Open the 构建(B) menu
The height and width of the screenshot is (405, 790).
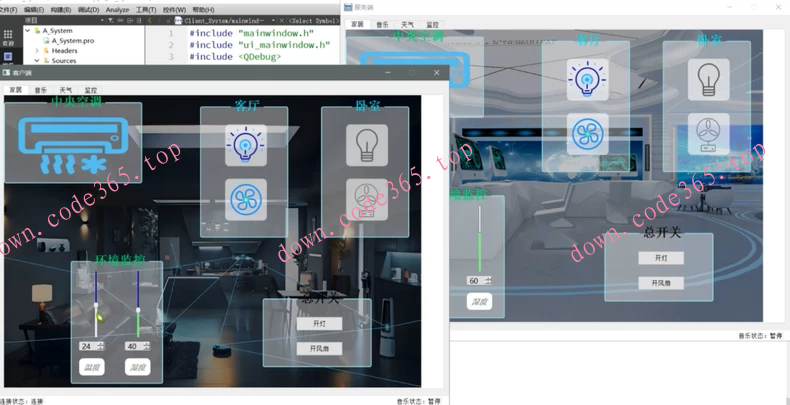[x=60, y=10]
